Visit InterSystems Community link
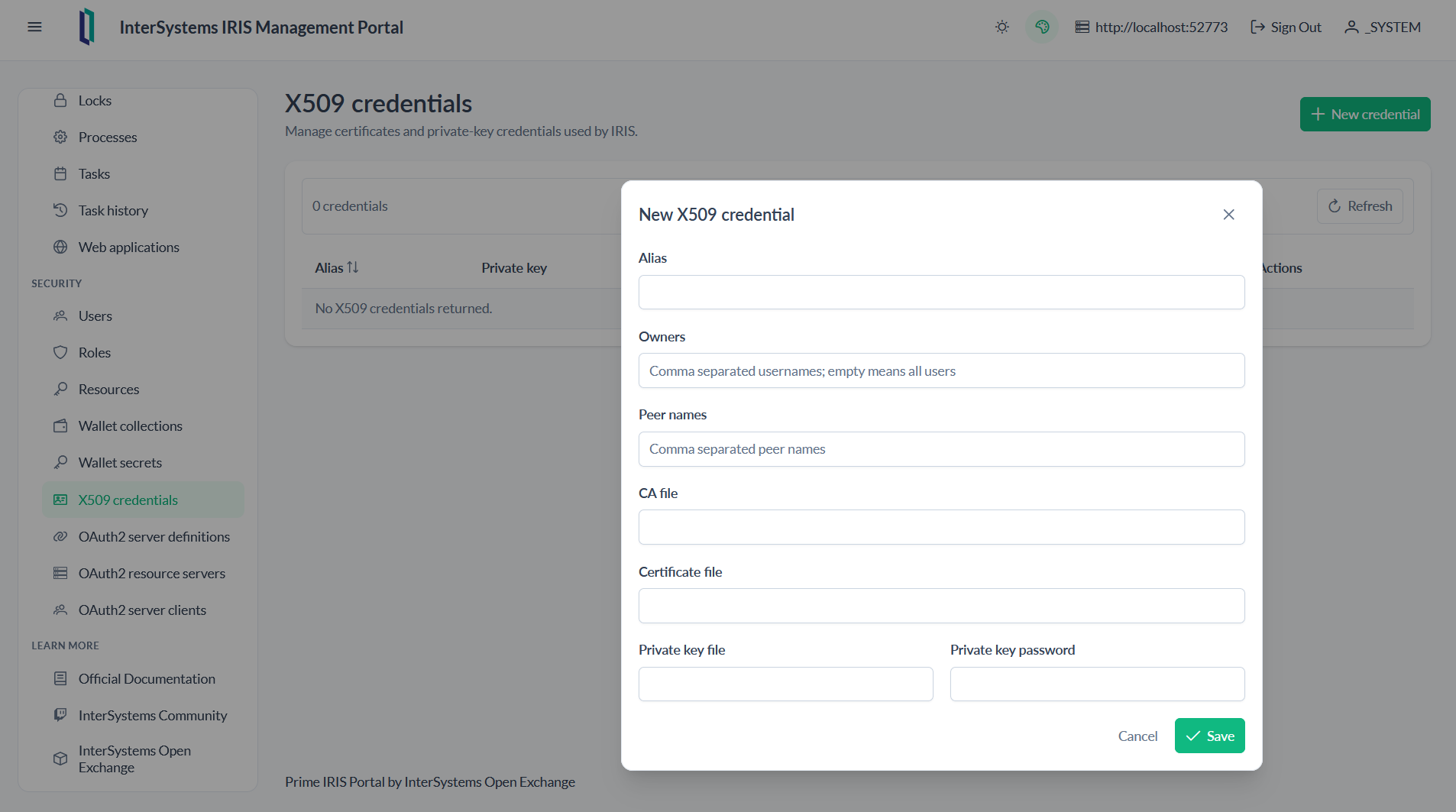This screenshot has height=812, width=1456. (x=143, y=715)
